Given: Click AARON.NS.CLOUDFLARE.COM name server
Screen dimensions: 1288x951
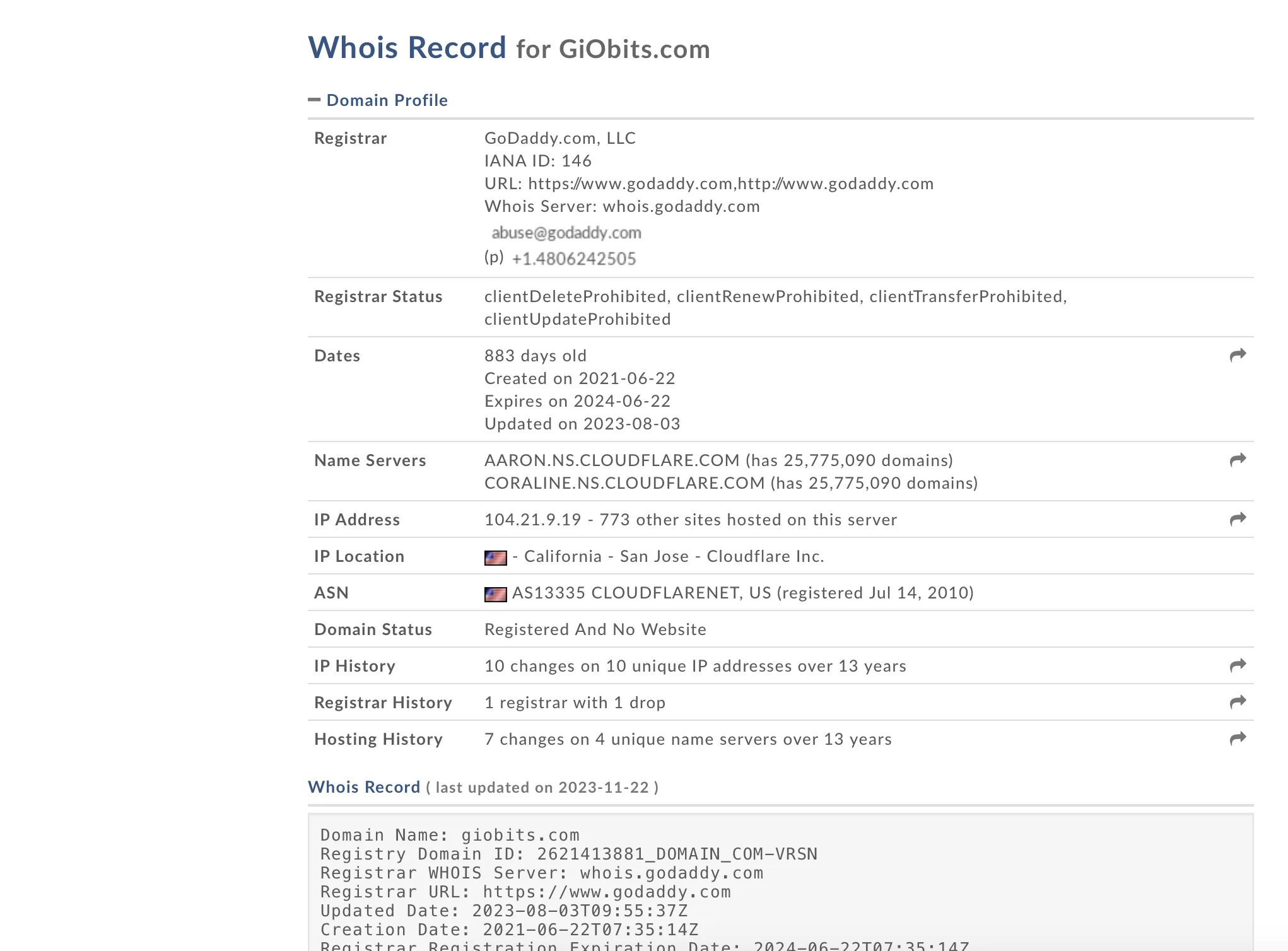Looking at the screenshot, I should pyautogui.click(x=612, y=460).
